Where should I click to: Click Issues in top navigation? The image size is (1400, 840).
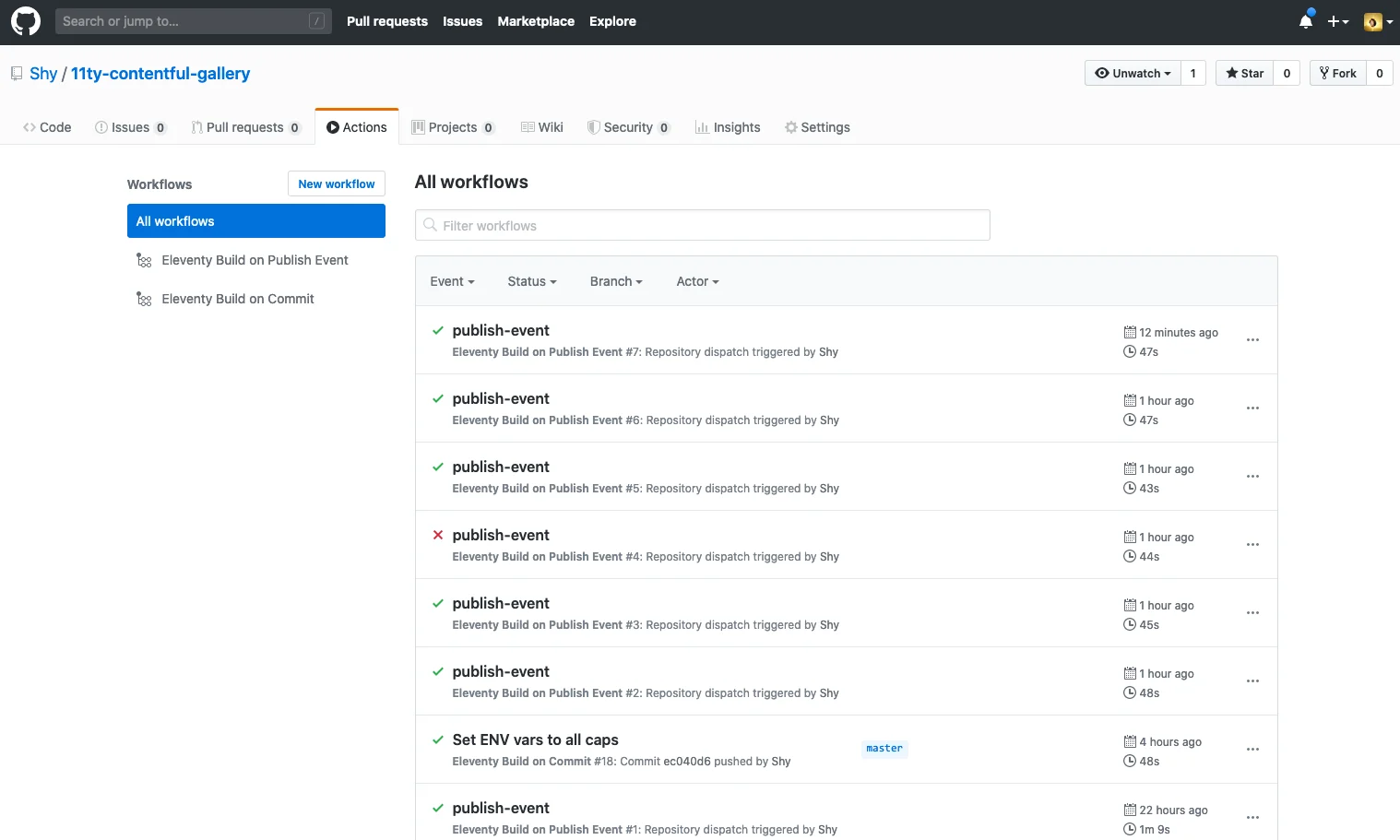point(462,21)
